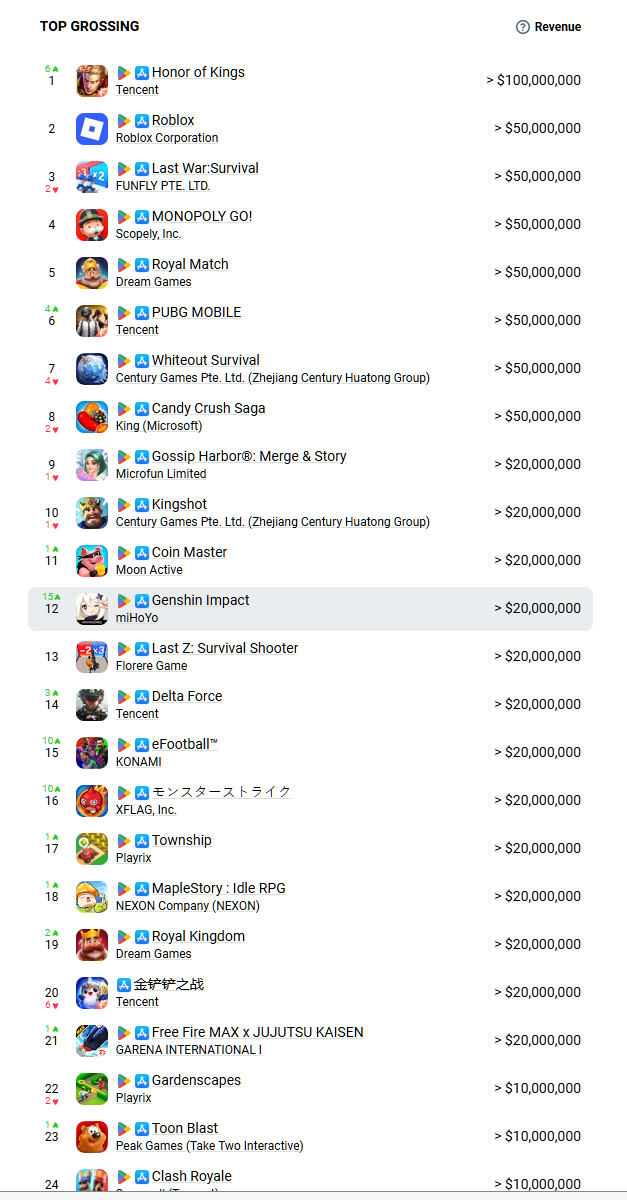Click the Genshin Impact app icon
The height and width of the screenshot is (1200, 627).
click(x=92, y=609)
